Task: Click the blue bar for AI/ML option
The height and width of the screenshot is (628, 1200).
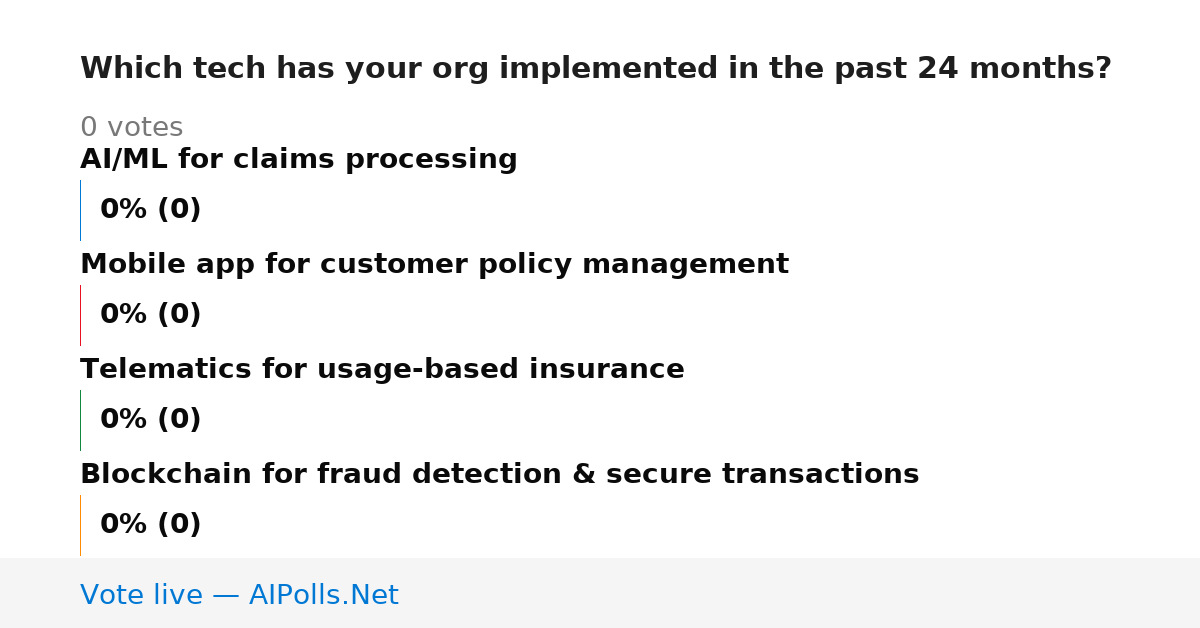Action: click(80, 210)
